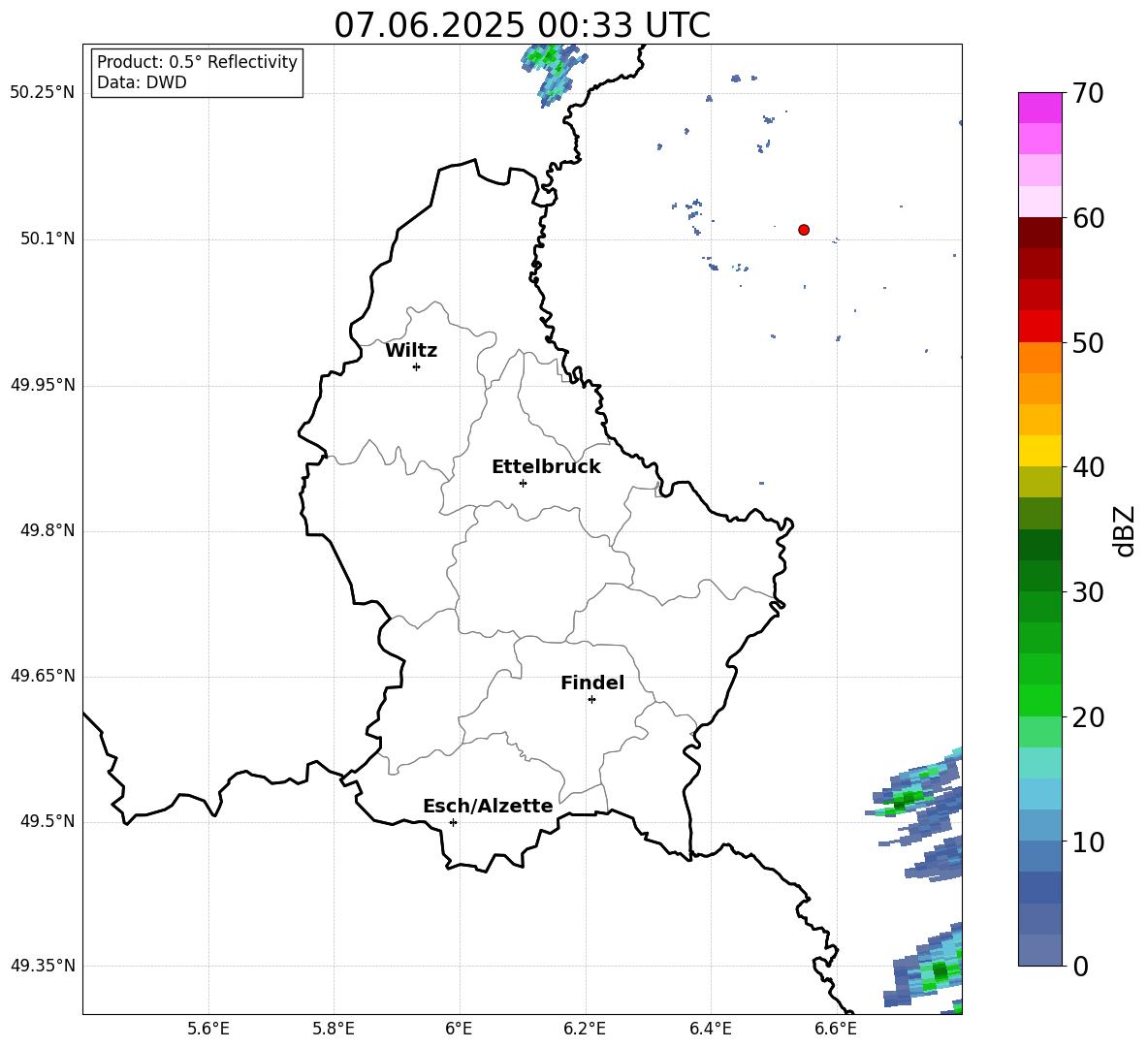Click the Findel station label

coord(592,683)
